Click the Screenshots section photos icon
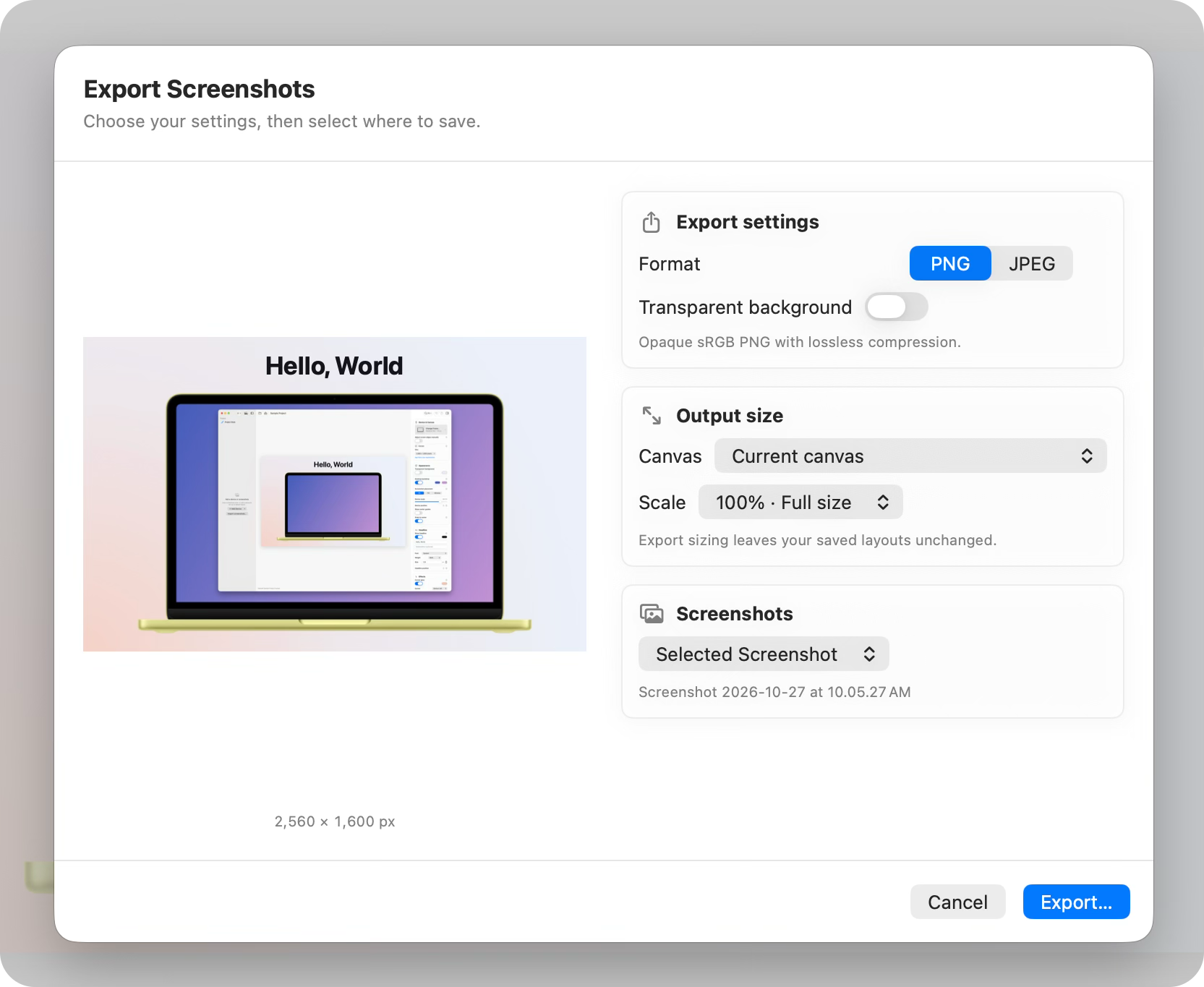This screenshot has height=987, width=1204. point(652,614)
